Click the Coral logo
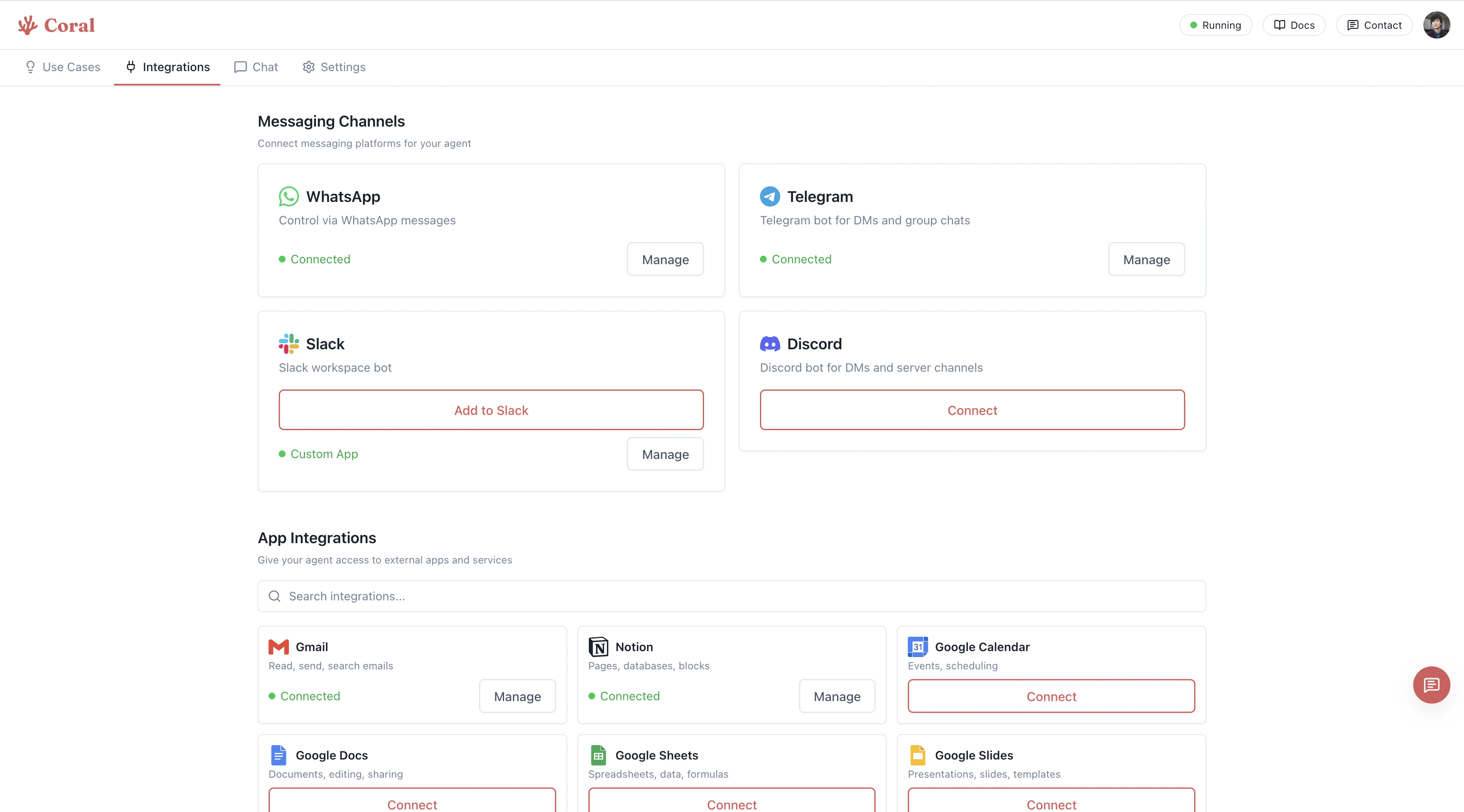Image resolution: width=1464 pixels, height=812 pixels. (x=56, y=25)
